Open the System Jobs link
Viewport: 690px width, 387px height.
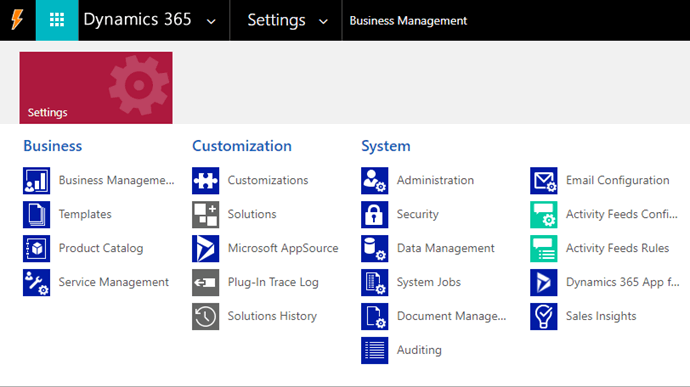429,282
